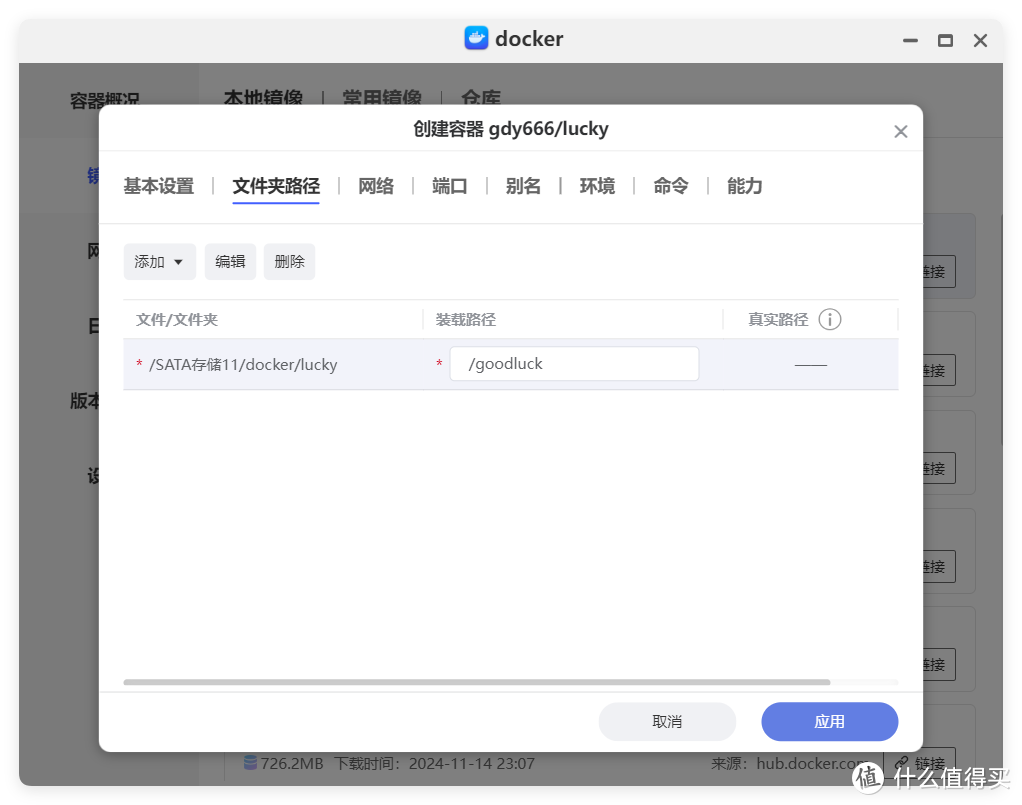Maximize the docker window
Image resolution: width=1022 pixels, height=805 pixels.
(944, 40)
